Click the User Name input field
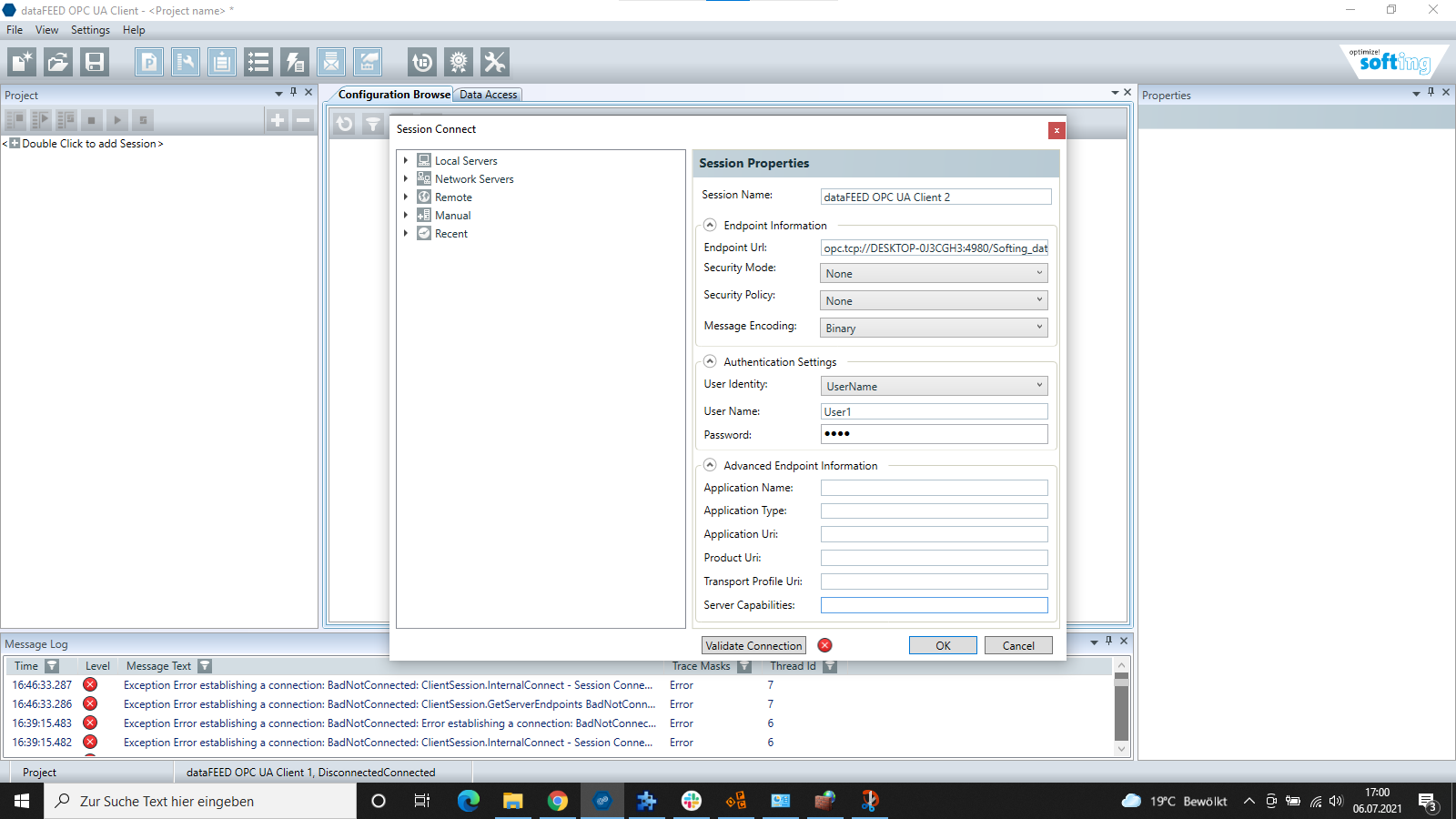 [934, 411]
